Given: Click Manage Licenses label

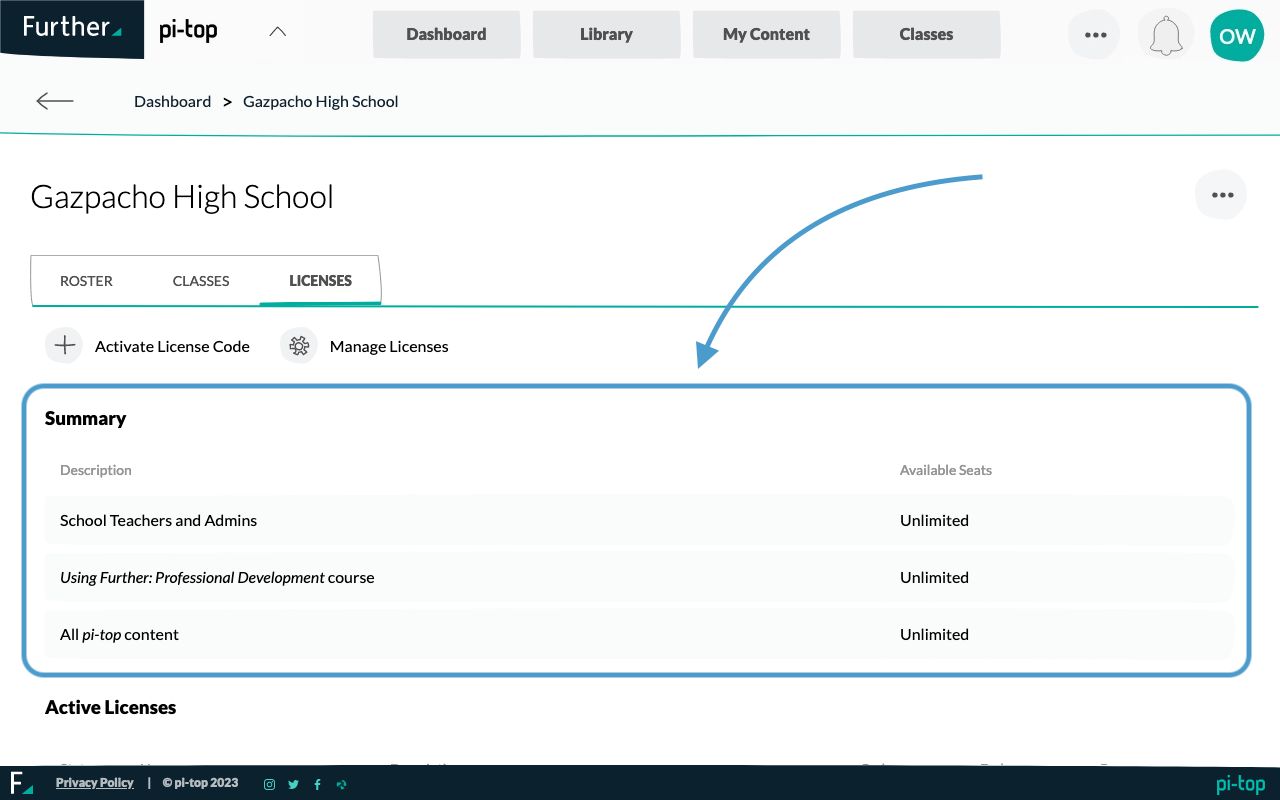Looking at the screenshot, I should pyautogui.click(x=389, y=346).
